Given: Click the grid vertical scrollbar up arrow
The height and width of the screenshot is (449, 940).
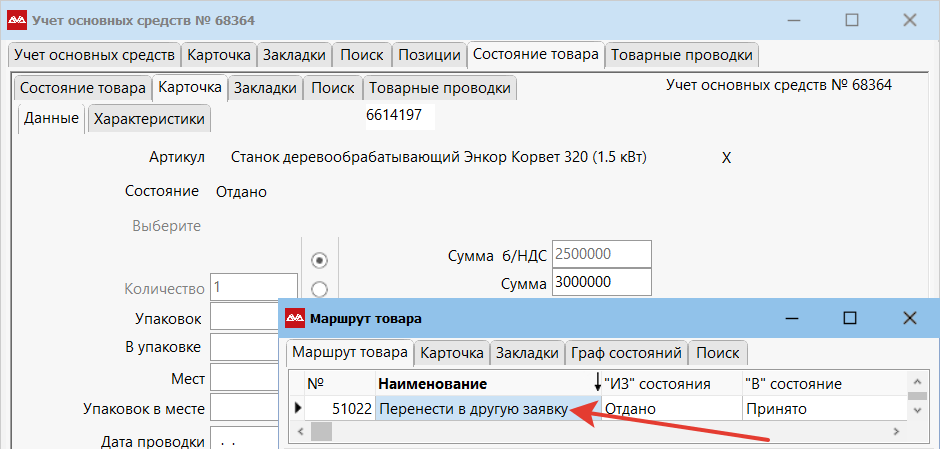Looking at the screenshot, I should click(x=916, y=382).
